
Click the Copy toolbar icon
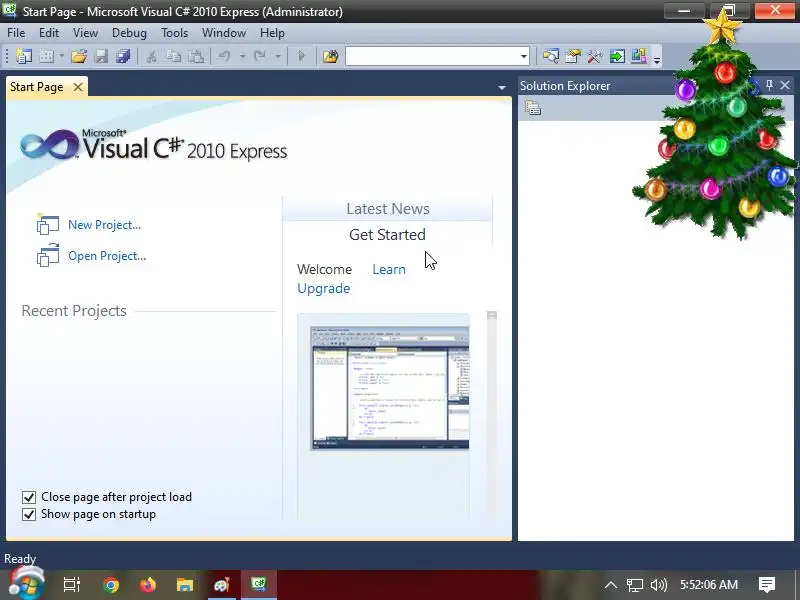173,56
